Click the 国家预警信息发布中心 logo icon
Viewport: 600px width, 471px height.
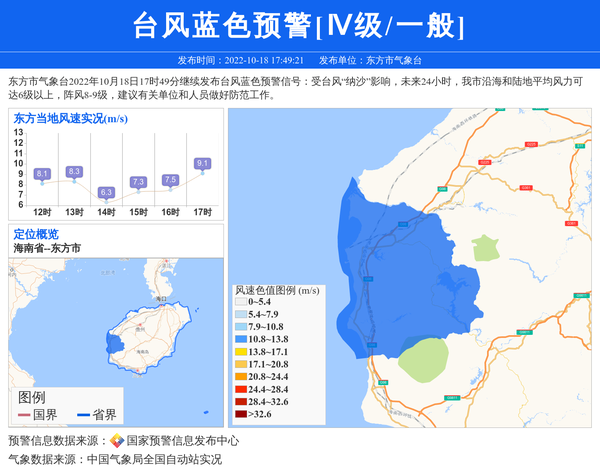pyautogui.click(x=116, y=441)
